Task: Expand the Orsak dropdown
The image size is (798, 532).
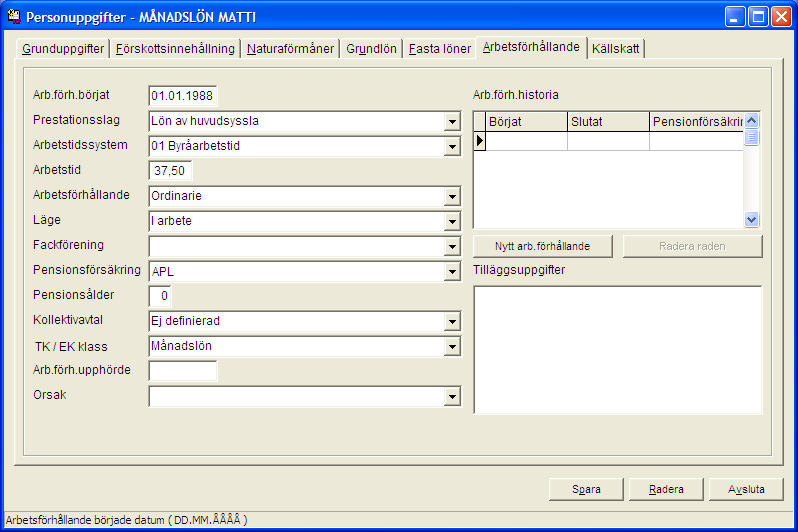Action: 452,397
